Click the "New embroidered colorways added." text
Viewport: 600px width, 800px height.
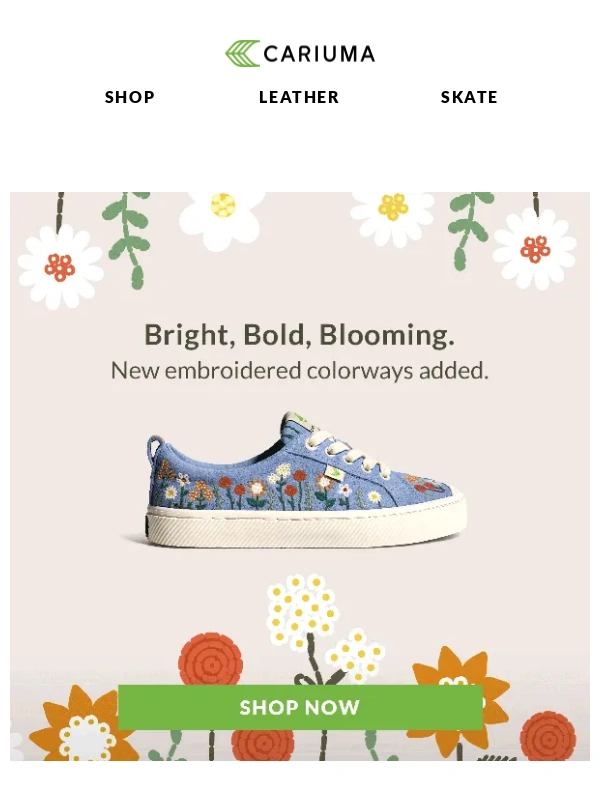pos(299,370)
